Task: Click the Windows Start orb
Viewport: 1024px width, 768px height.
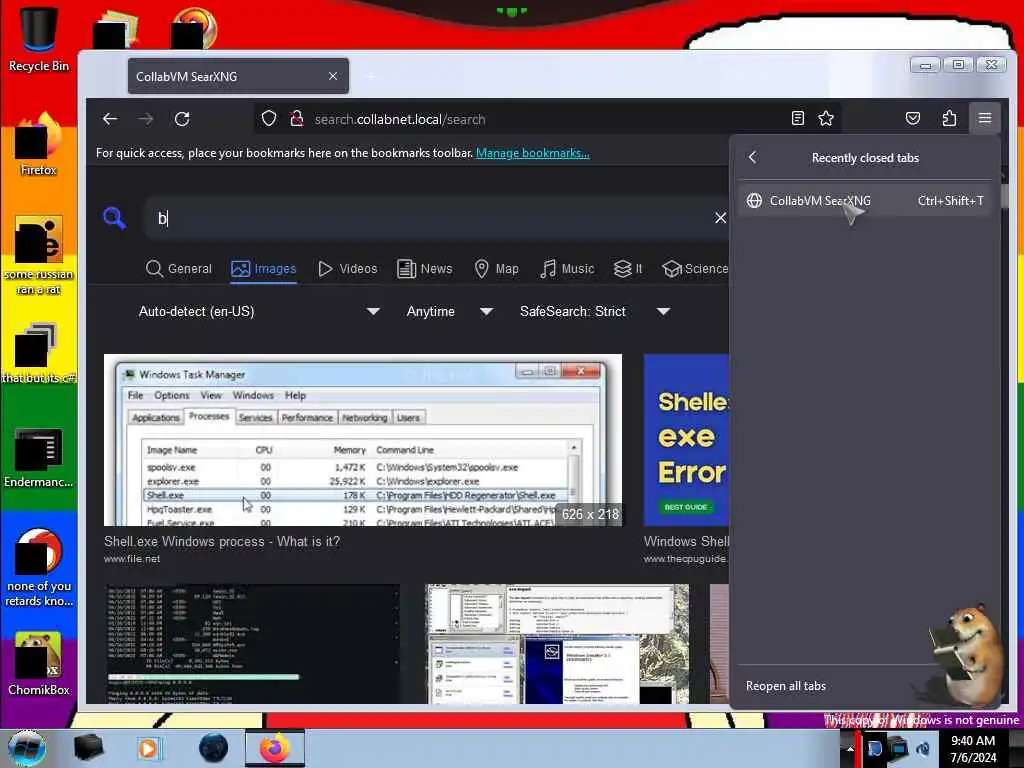Action: pos(27,748)
